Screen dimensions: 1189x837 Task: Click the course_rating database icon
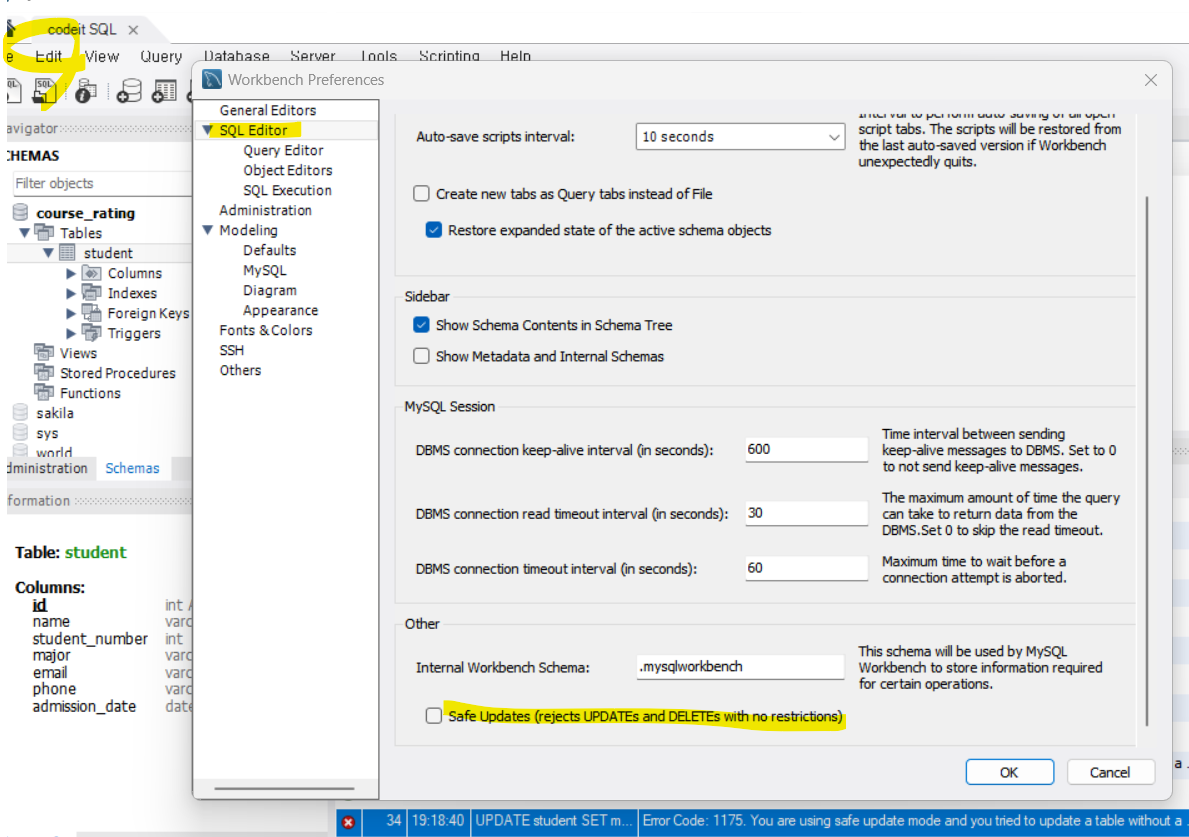[20, 212]
